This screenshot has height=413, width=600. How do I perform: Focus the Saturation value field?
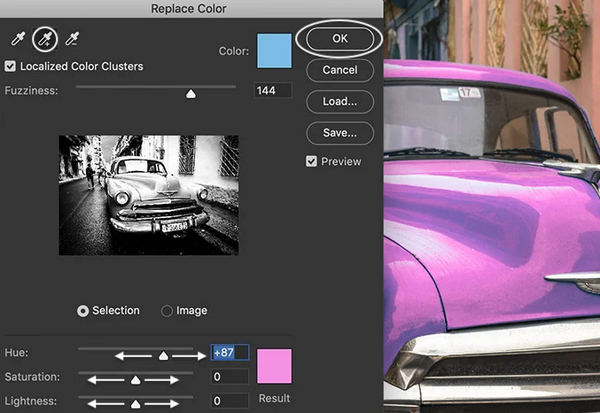[x=230, y=377]
